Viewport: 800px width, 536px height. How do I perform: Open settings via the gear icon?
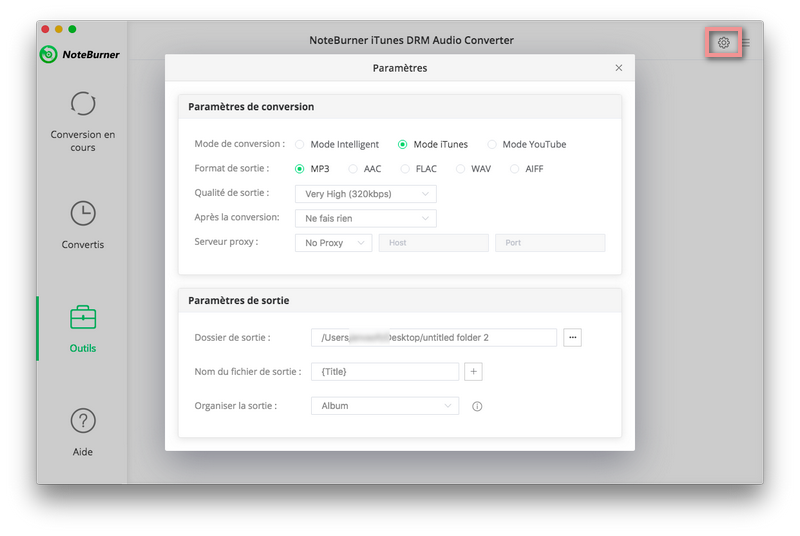(x=723, y=43)
